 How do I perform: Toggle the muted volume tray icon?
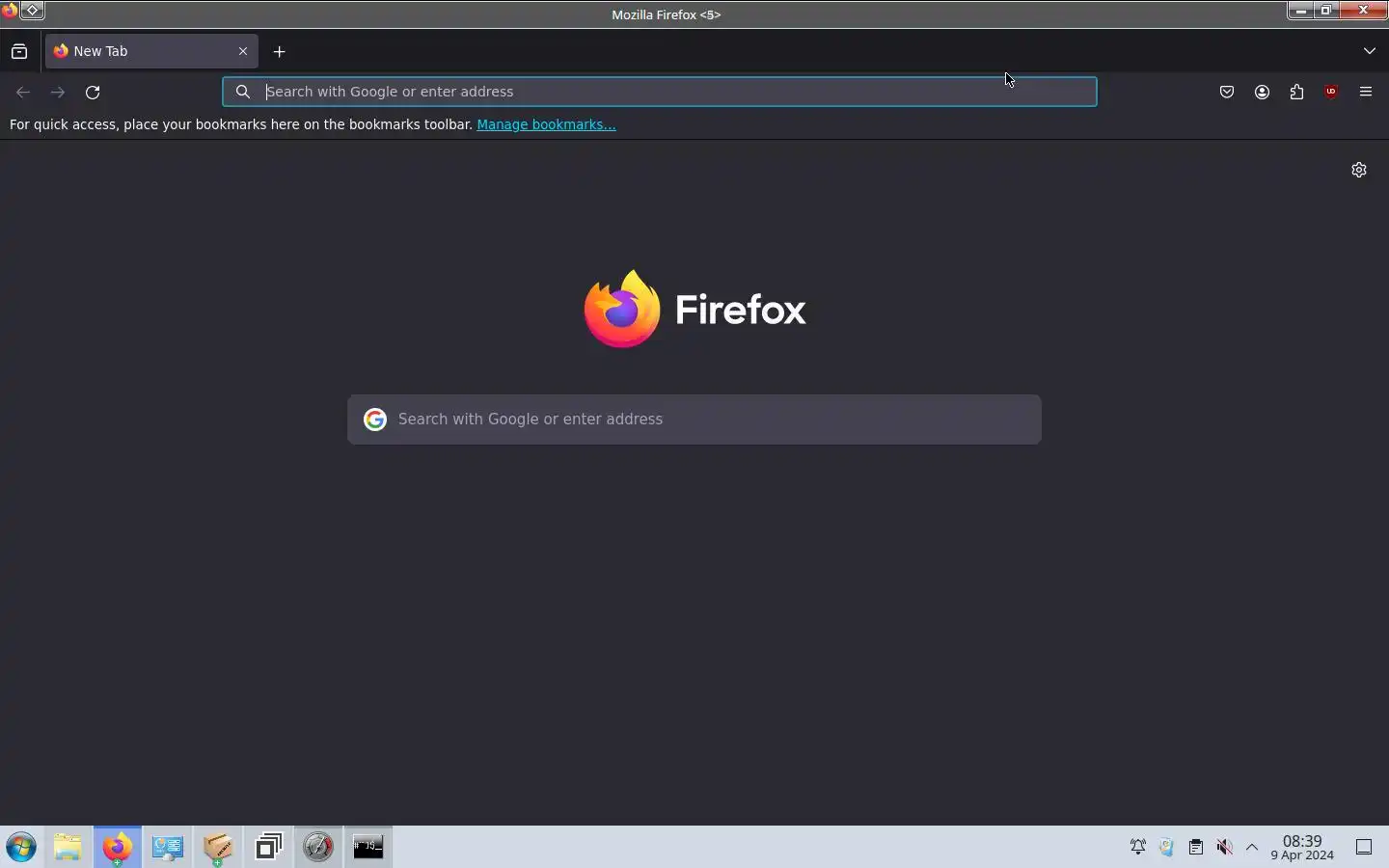(x=1226, y=848)
